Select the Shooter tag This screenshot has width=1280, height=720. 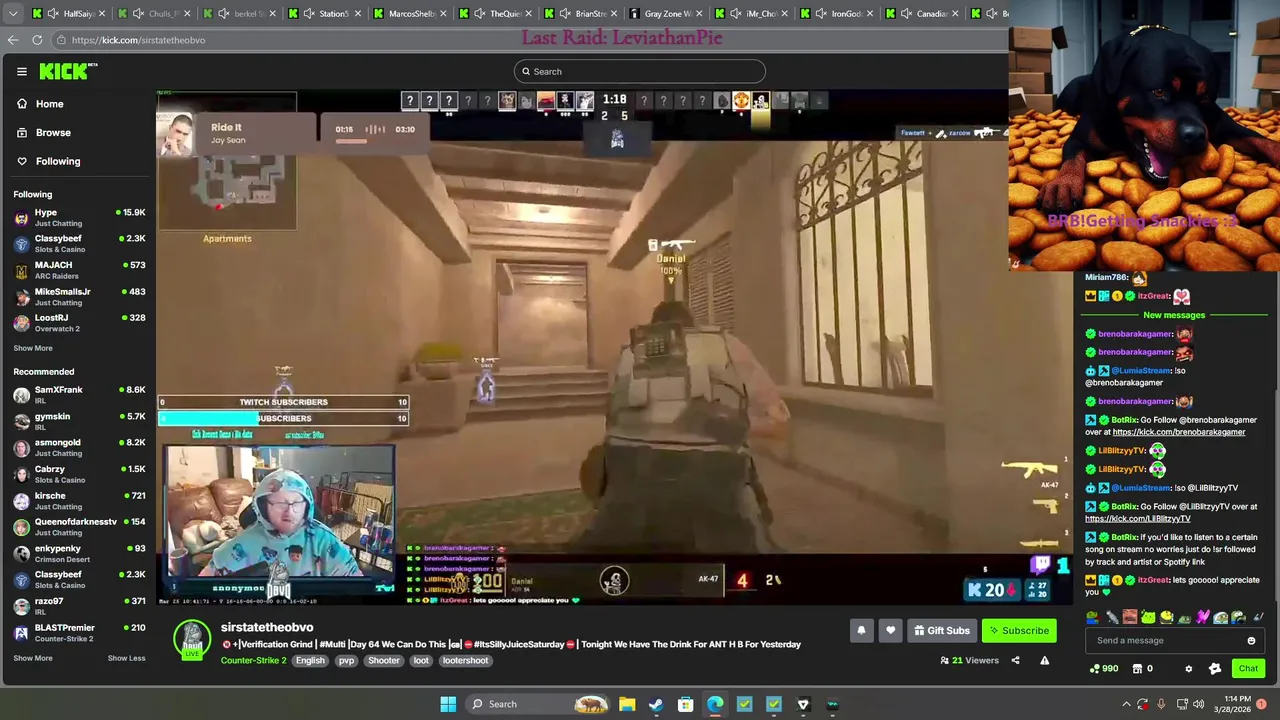[383, 660]
